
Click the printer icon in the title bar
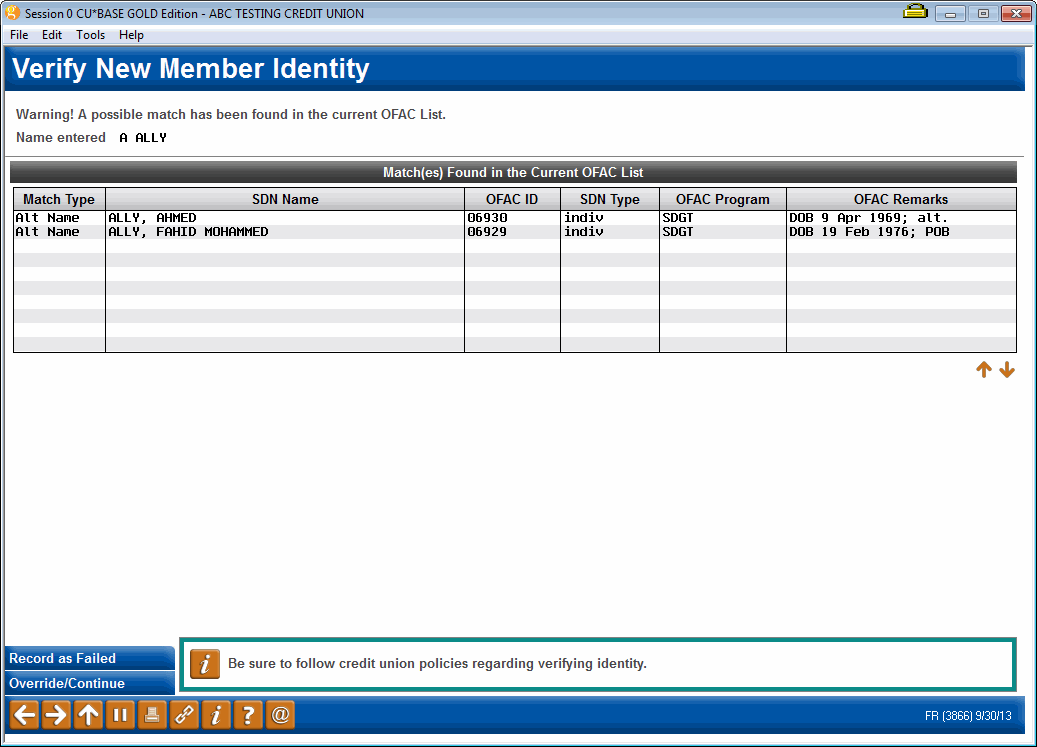coord(914,13)
